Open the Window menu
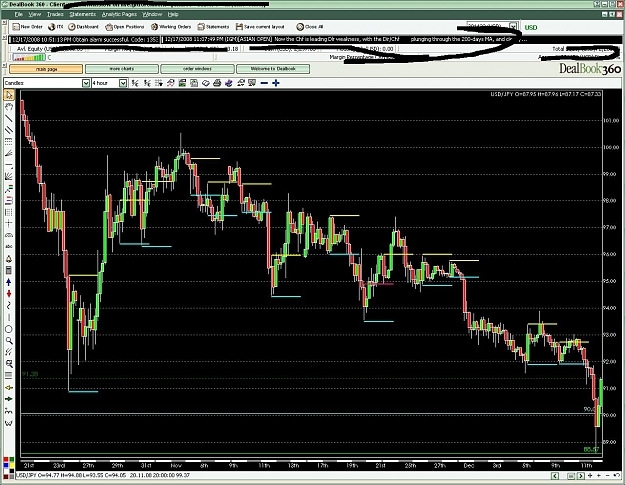 click(x=152, y=14)
